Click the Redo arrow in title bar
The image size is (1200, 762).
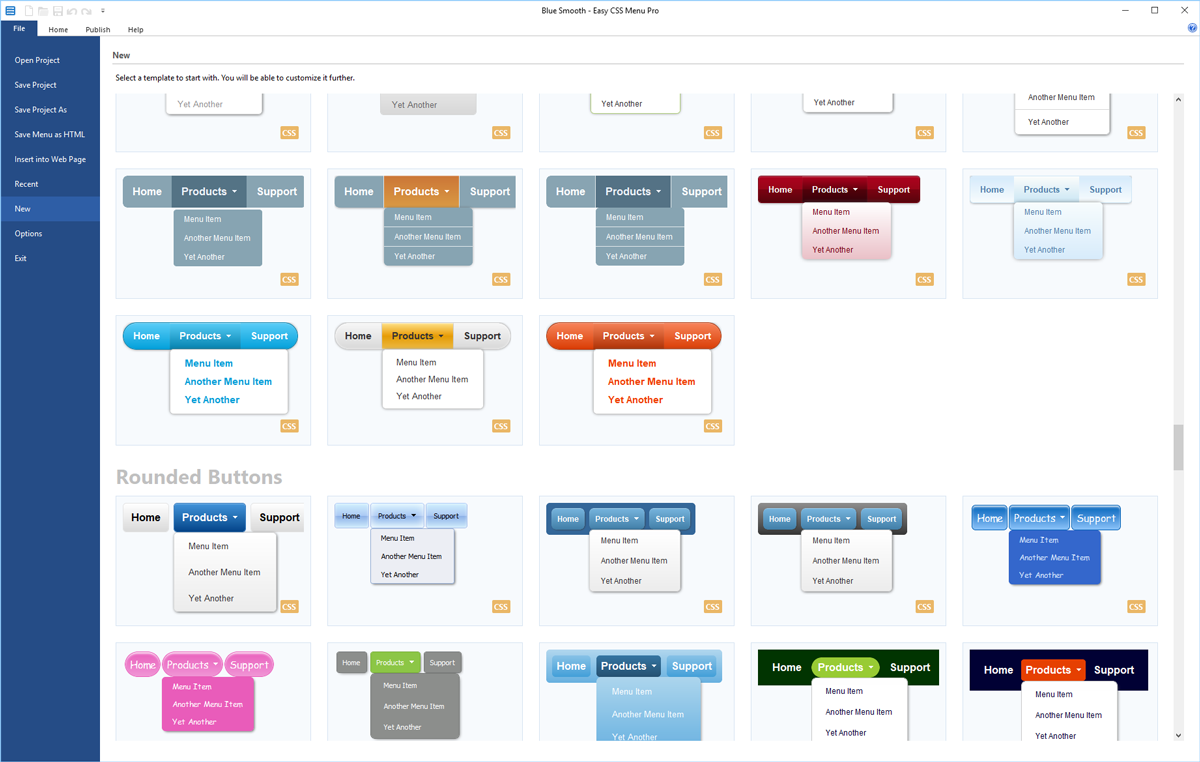[x=86, y=10]
